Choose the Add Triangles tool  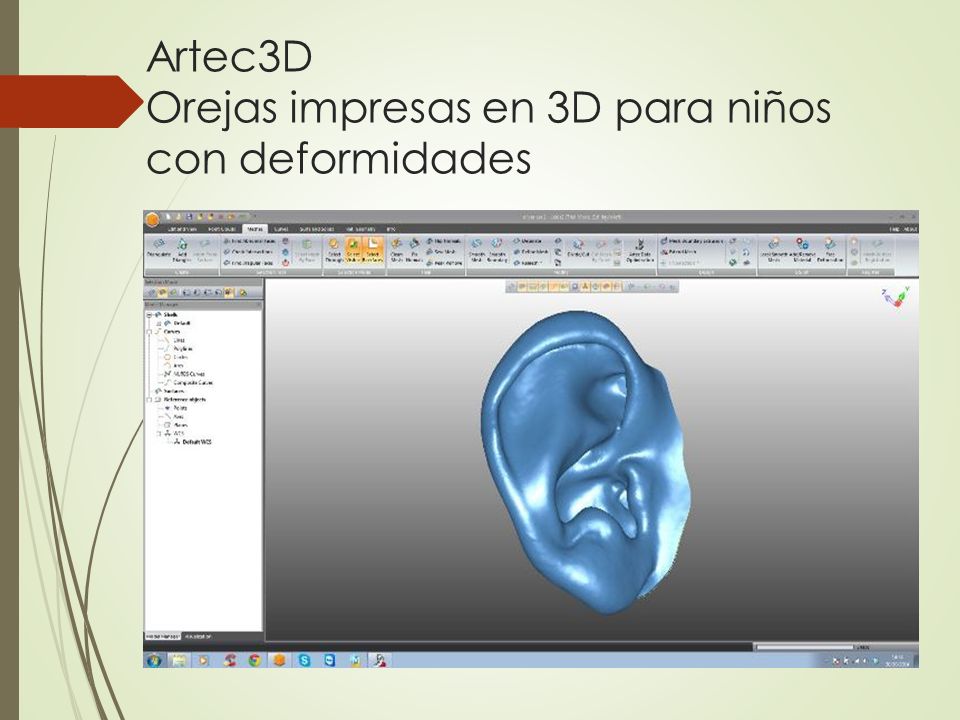[182, 250]
